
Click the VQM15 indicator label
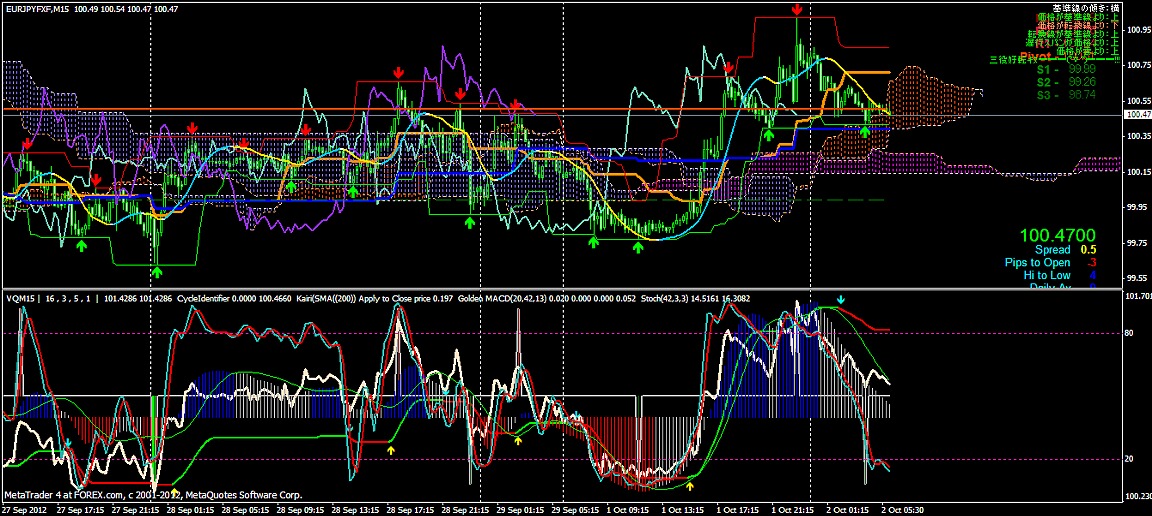(19, 298)
